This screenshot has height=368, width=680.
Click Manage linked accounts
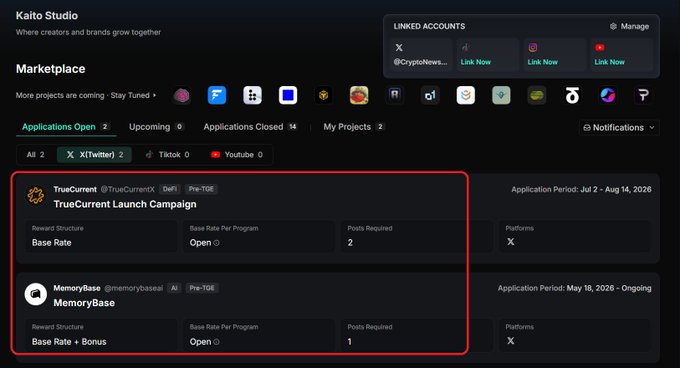click(x=629, y=26)
